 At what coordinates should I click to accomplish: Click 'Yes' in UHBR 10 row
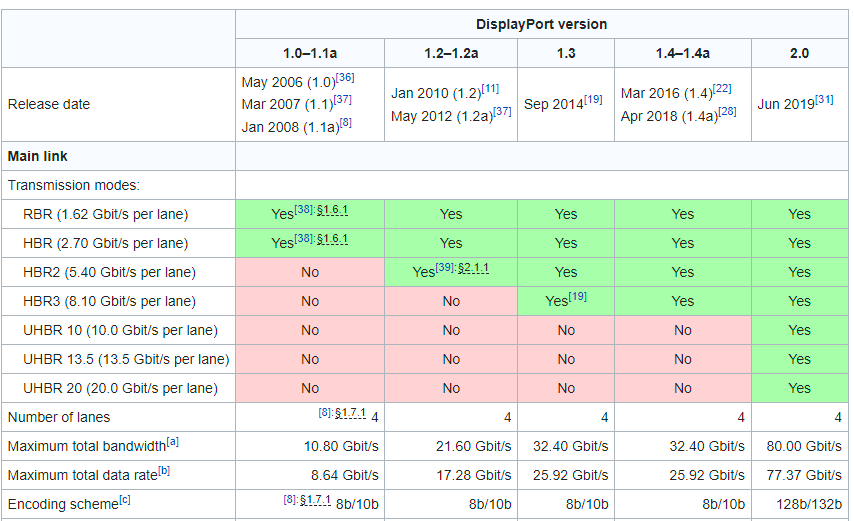pos(799,330)
